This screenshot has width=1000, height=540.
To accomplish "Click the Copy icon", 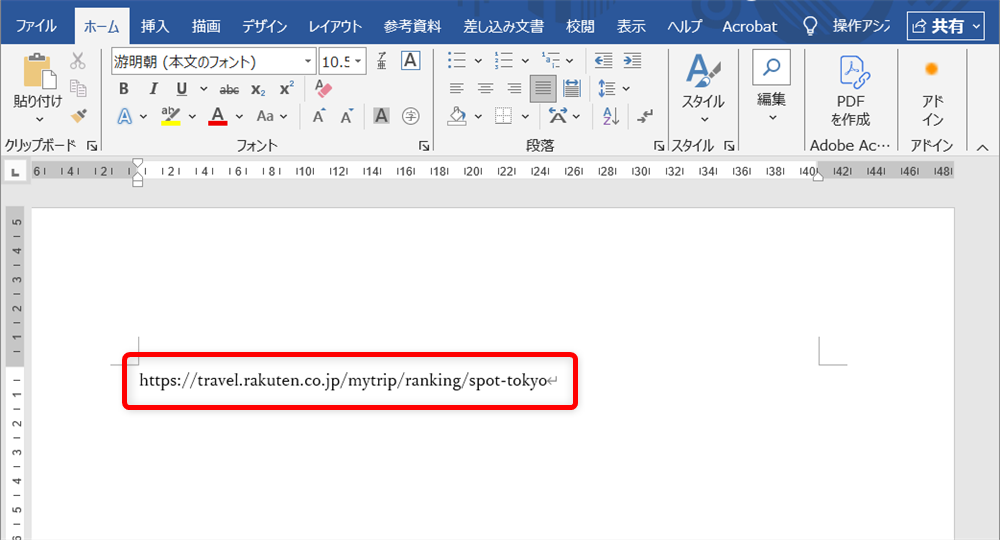I will coord(78,88).
